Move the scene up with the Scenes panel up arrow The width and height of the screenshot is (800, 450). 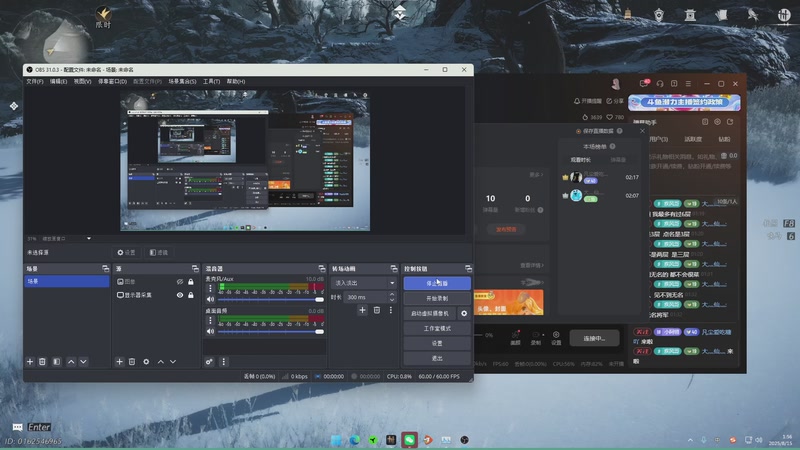[x=71, y=361]
